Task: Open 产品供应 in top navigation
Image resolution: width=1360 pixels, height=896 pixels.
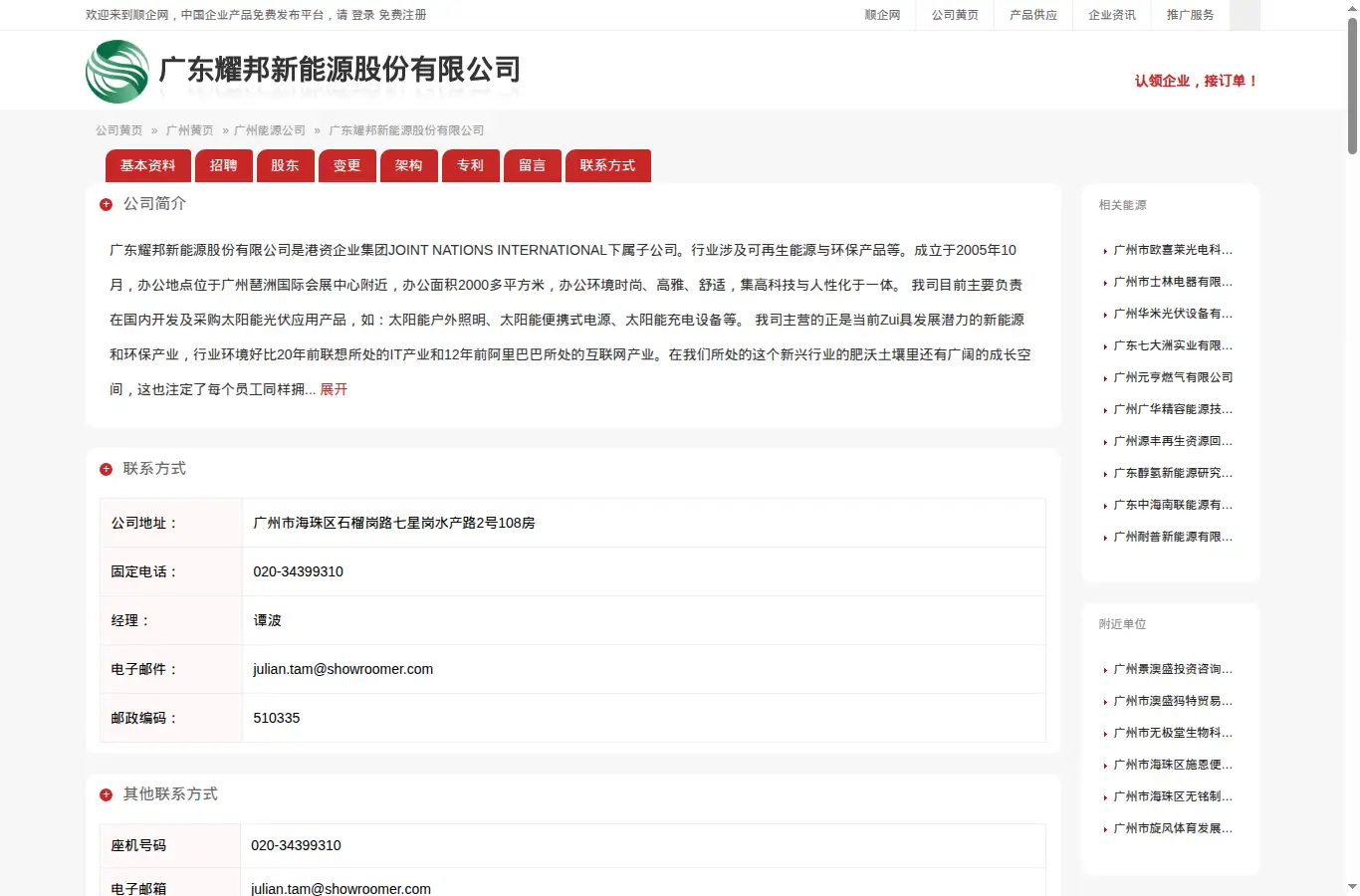Action: 1033,15
